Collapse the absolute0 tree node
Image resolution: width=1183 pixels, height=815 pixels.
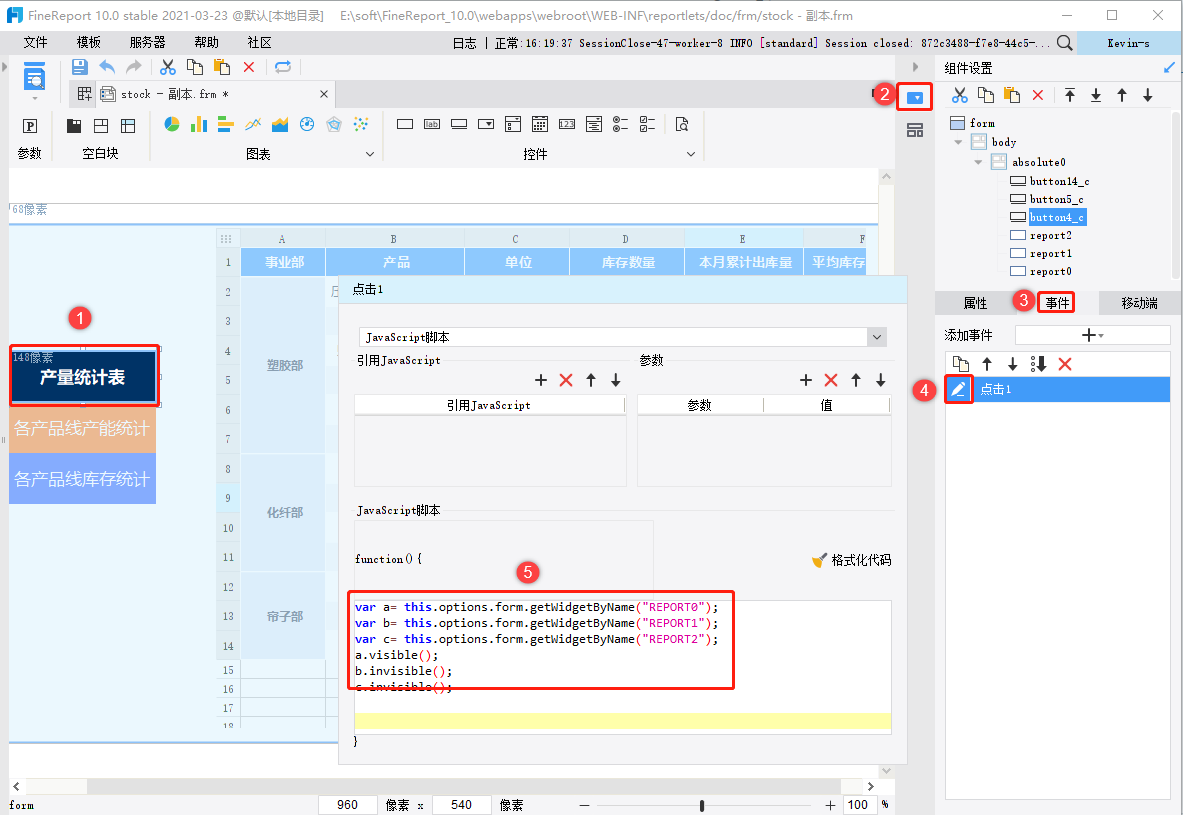tap(979, 162)
